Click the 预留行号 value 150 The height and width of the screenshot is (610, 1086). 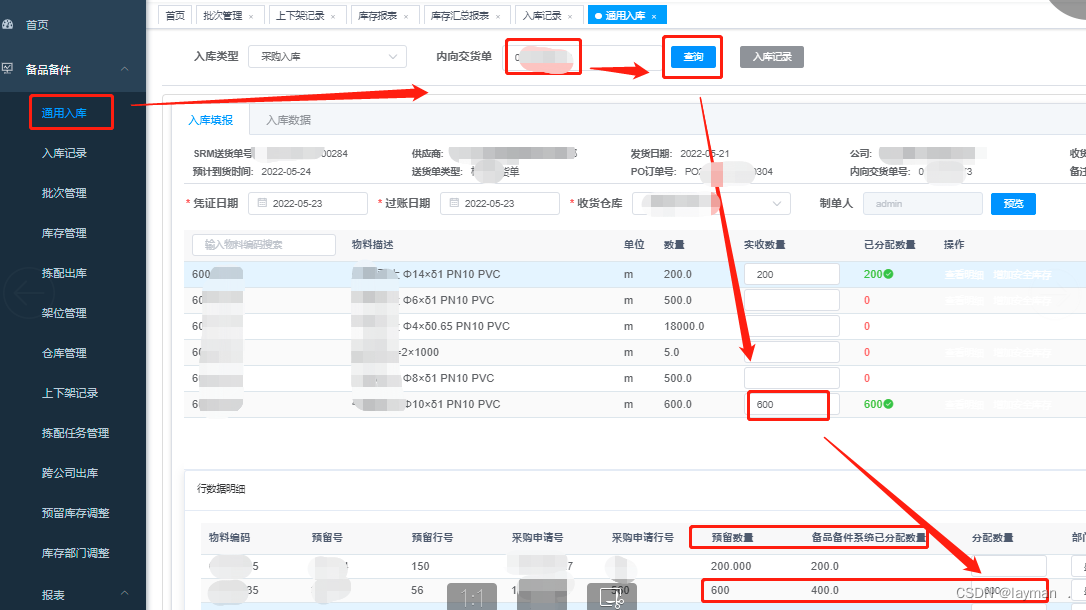point(420,566)
